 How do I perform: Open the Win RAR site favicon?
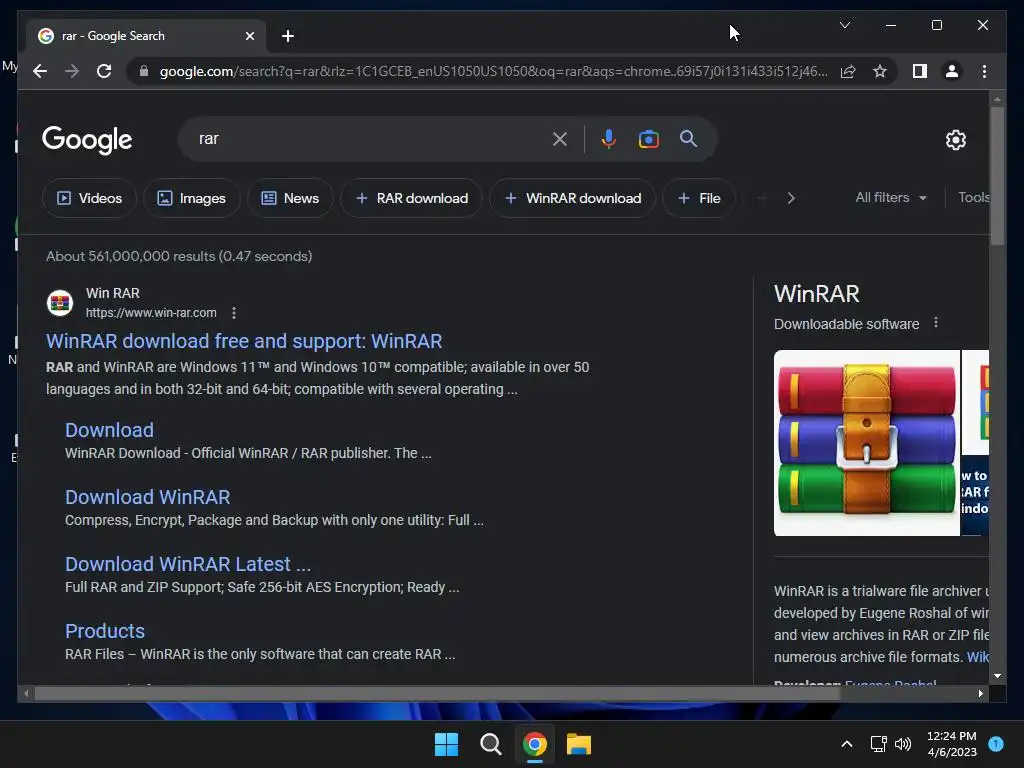click(x=60, y=303)
